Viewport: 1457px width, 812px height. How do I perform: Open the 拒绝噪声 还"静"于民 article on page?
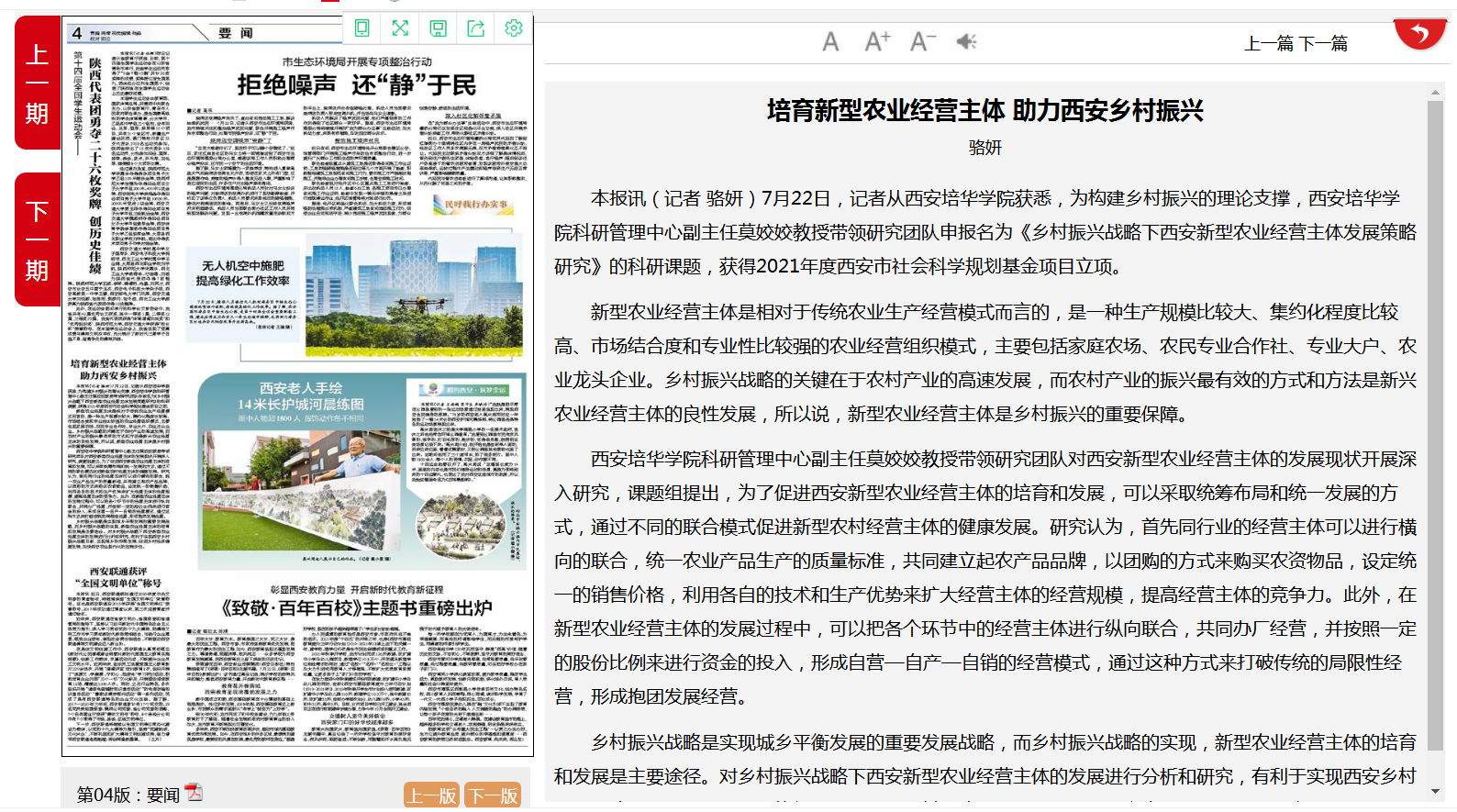[356, 86]
